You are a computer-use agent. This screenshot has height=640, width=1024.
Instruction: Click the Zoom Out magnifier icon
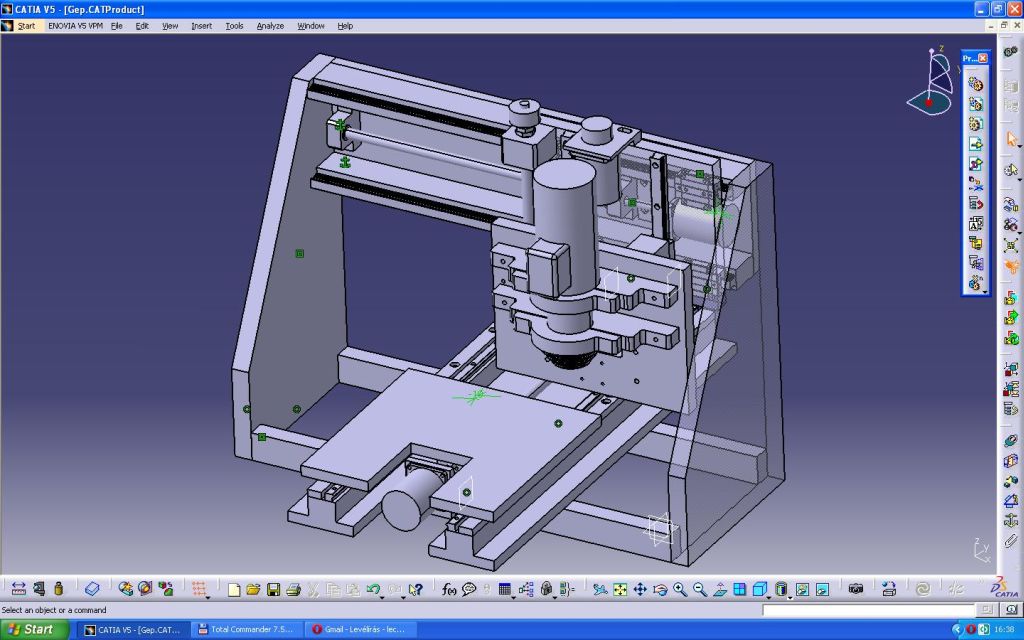[700, 589]
